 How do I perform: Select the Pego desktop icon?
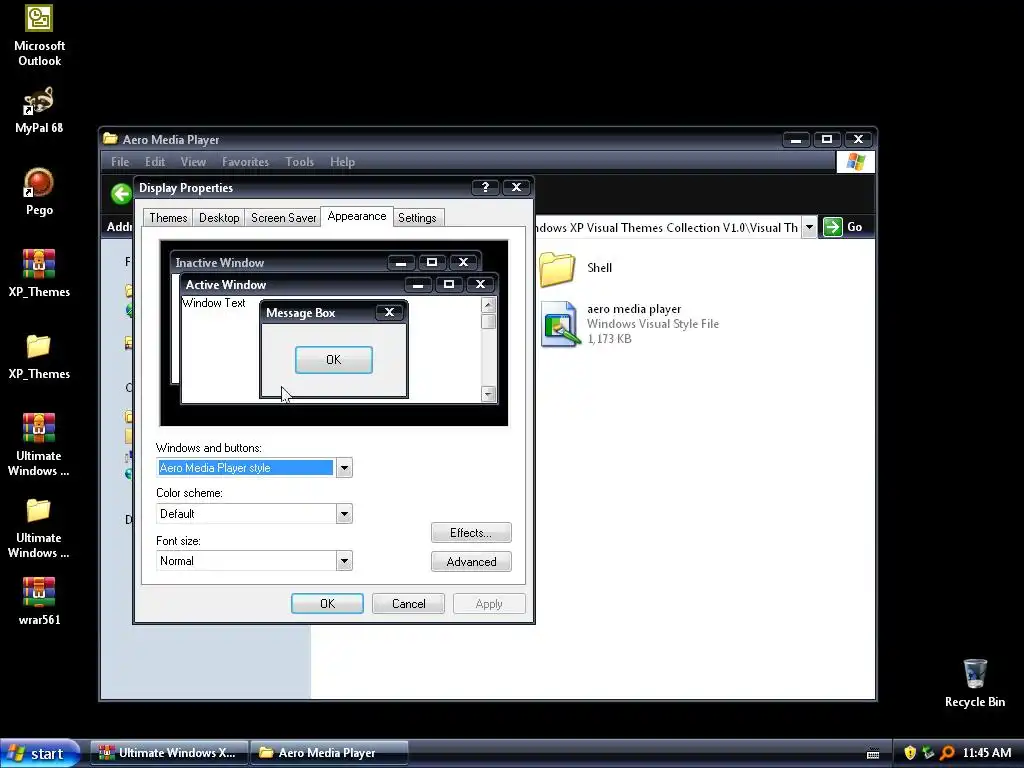(39, 183)
